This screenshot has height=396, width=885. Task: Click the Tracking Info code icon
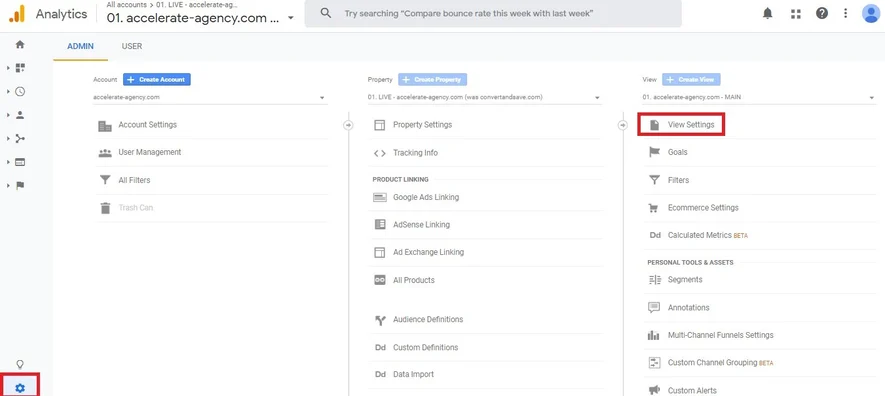point(380,153)
